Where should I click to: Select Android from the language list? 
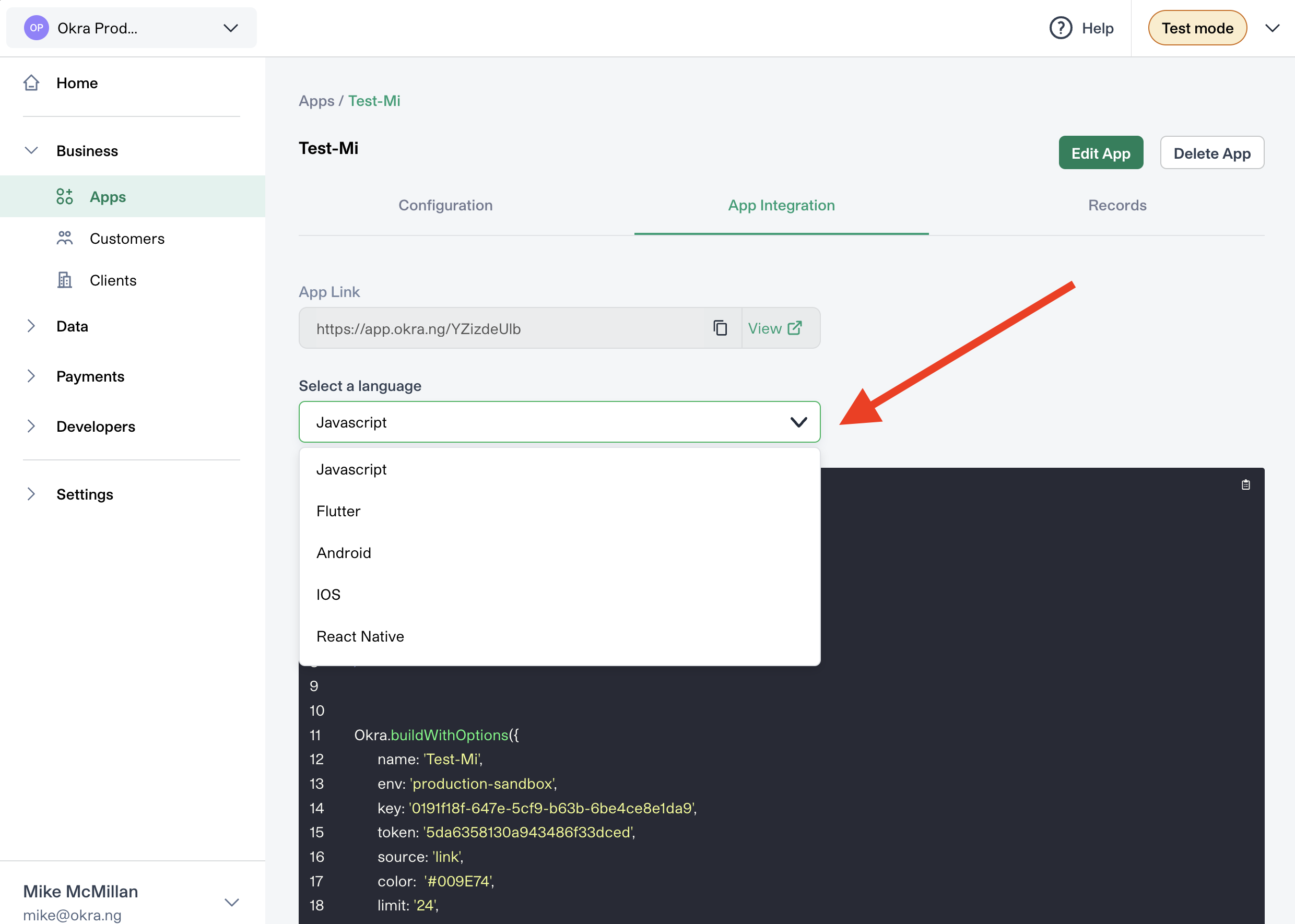(559, 552)
